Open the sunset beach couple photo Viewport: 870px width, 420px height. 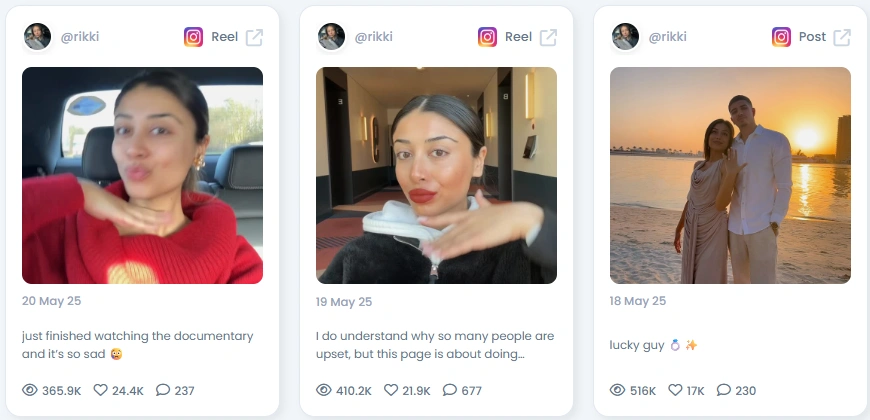click(x=730, y=175)
